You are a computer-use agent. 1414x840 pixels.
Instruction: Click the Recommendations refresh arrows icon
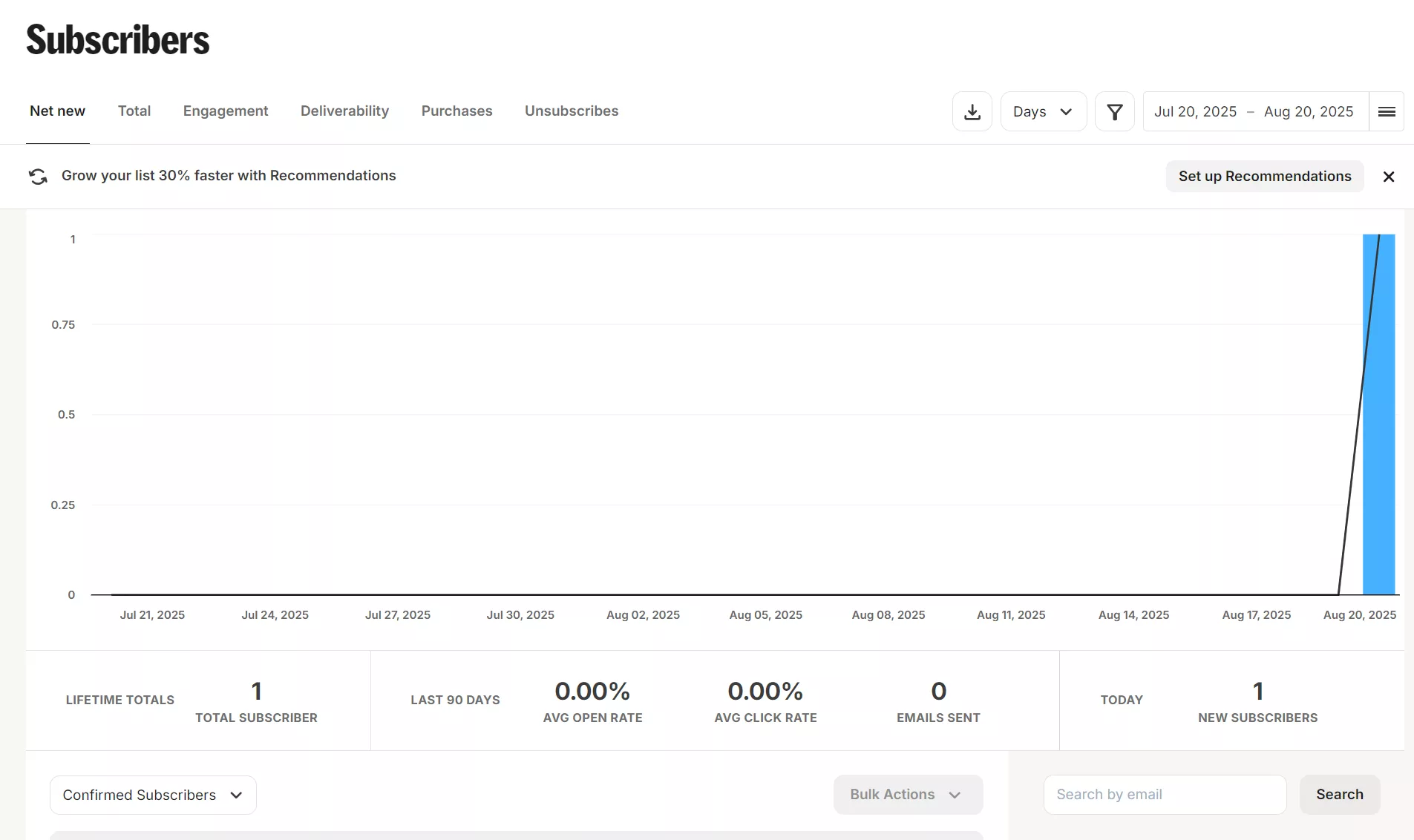(38, 176)
